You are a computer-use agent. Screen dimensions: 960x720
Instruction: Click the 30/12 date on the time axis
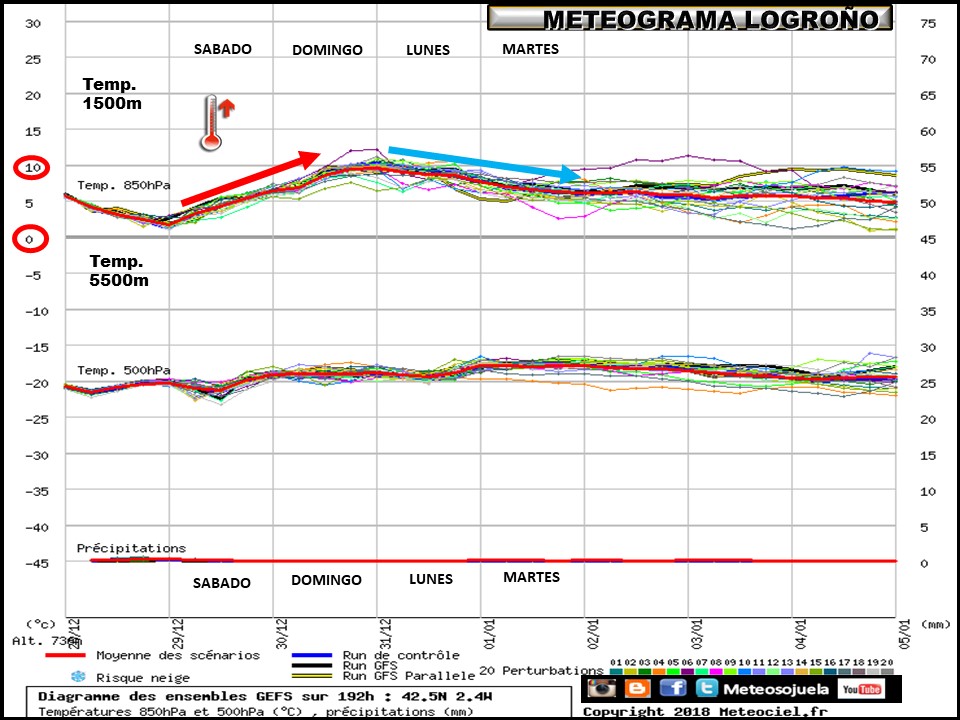[281, 634]
